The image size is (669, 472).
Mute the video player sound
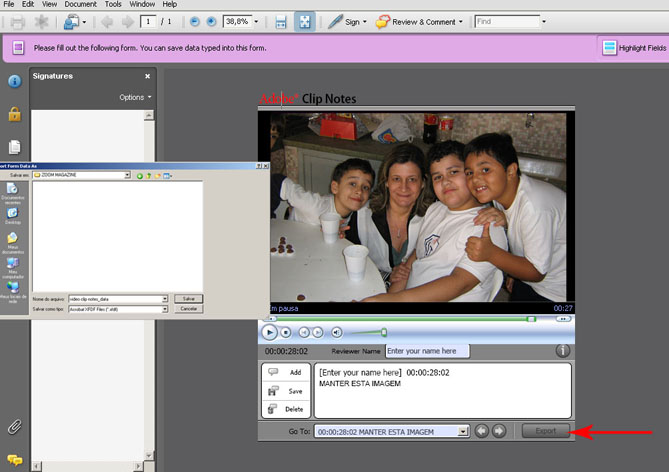pos(337,332)
